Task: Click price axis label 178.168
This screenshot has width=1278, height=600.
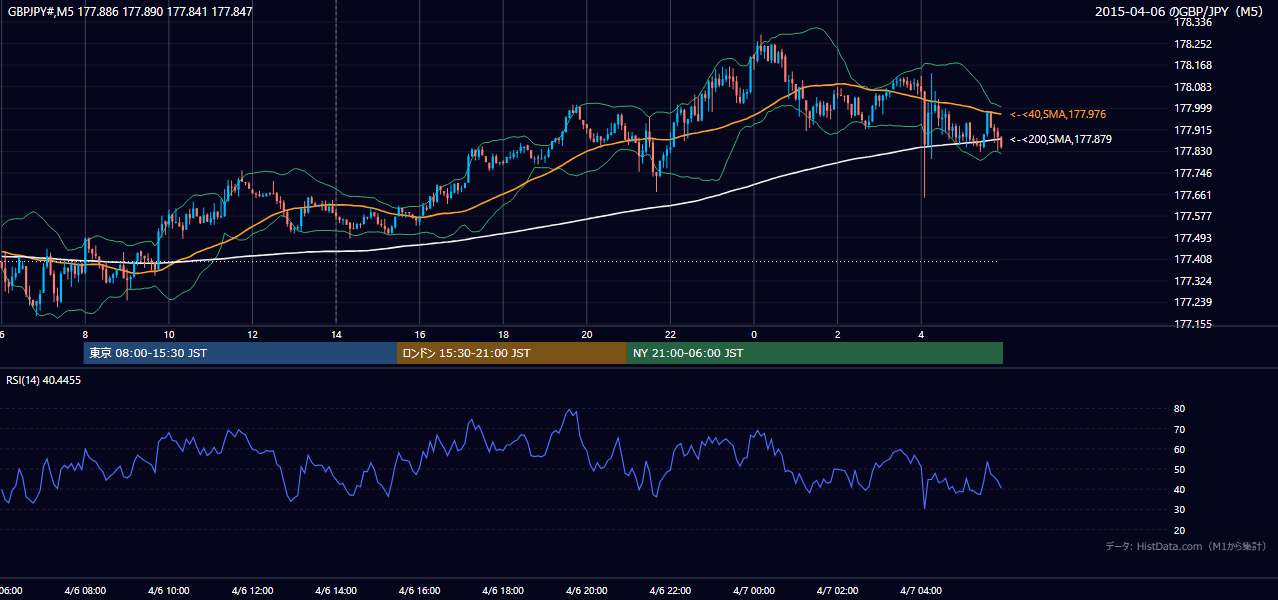Action: [x=1193, y=66]
